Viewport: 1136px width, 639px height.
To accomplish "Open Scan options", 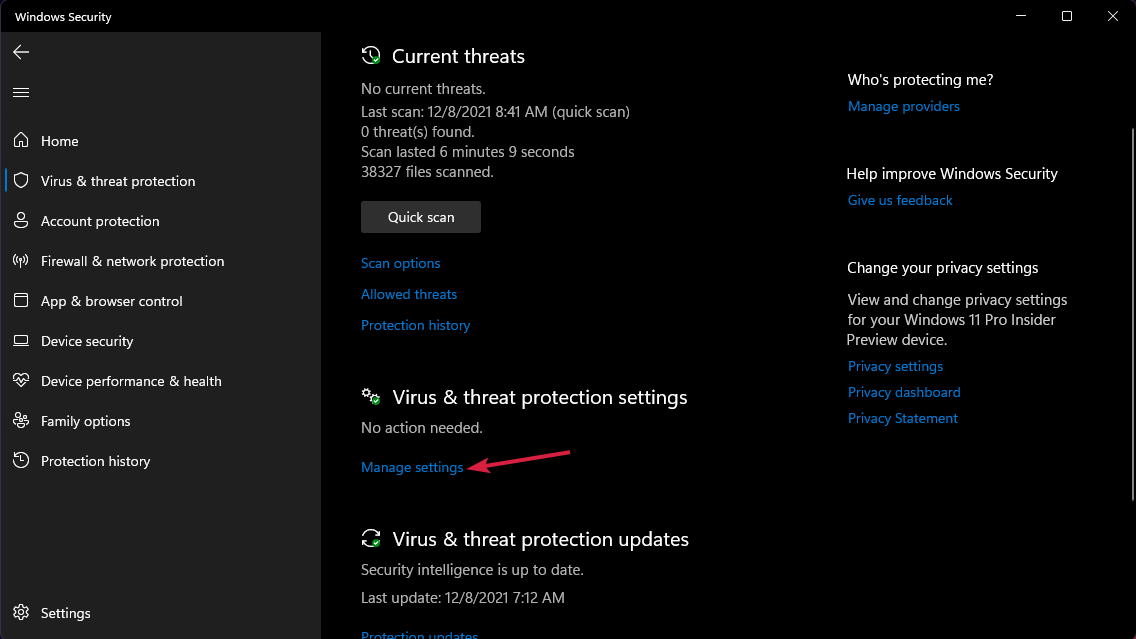I will (x=400, y=263).
